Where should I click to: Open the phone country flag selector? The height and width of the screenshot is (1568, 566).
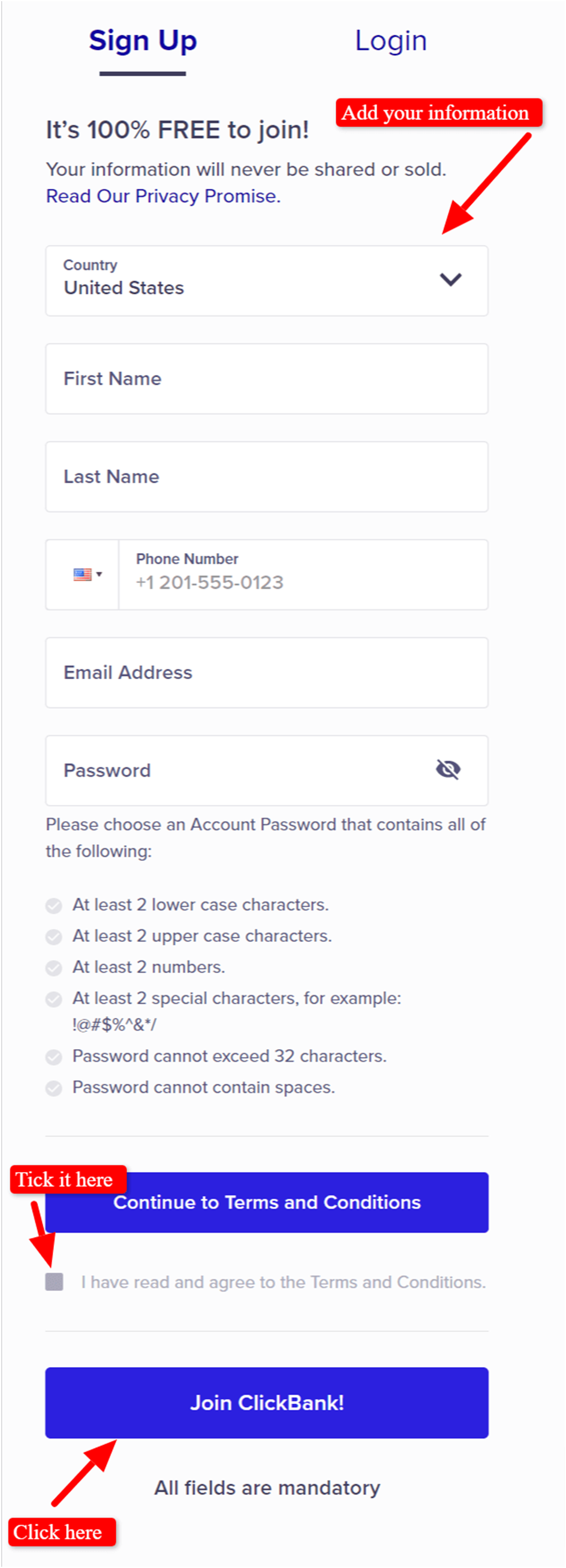pyautogui.click(x=88, y=574)
